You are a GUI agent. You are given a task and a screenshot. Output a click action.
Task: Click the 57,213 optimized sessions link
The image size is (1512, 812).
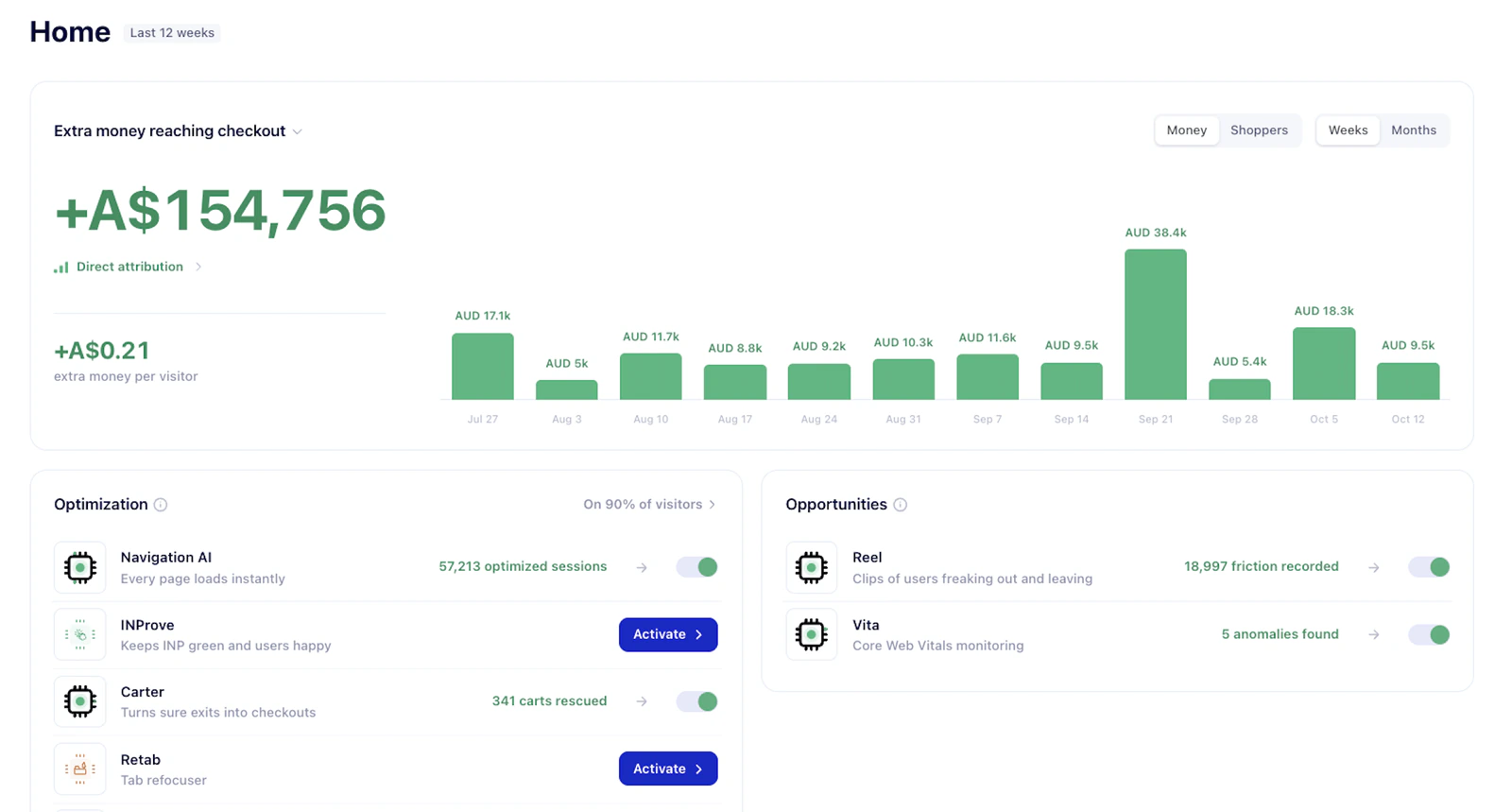[x=523, y=567]
